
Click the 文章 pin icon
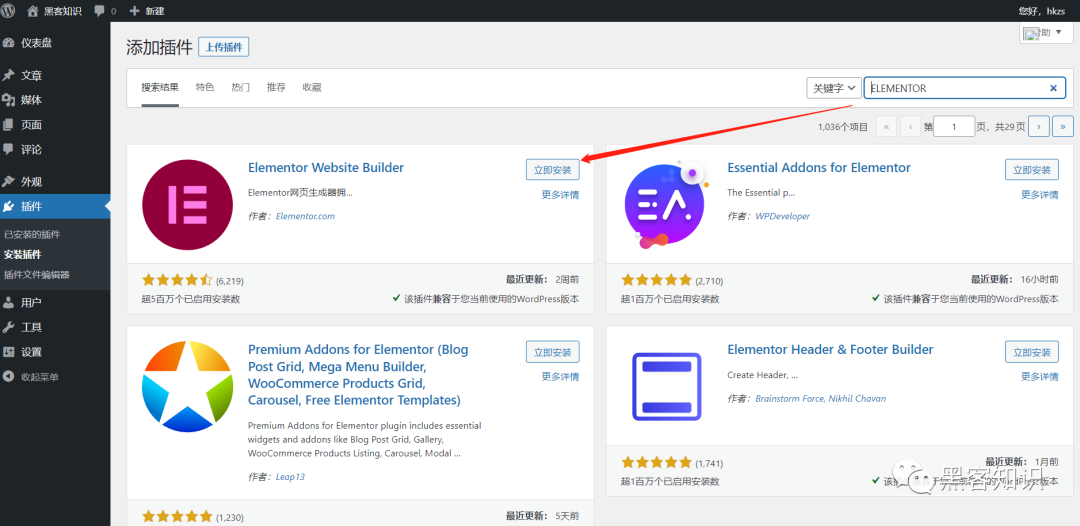coord(9,75)
